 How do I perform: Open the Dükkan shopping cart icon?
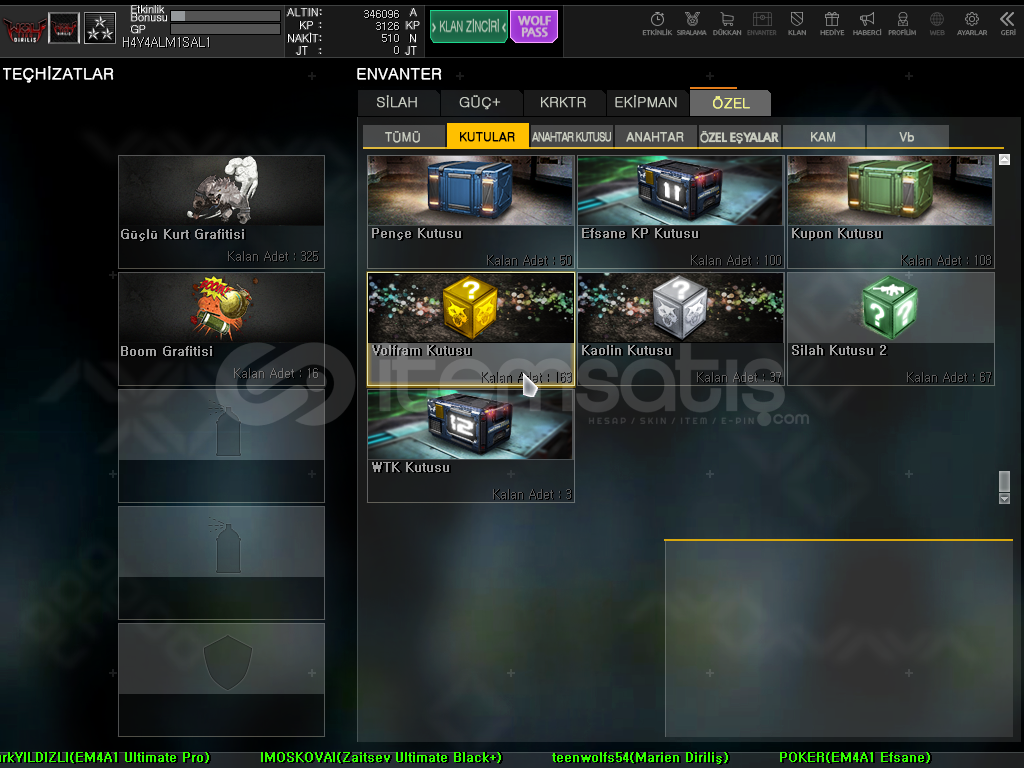727,24
